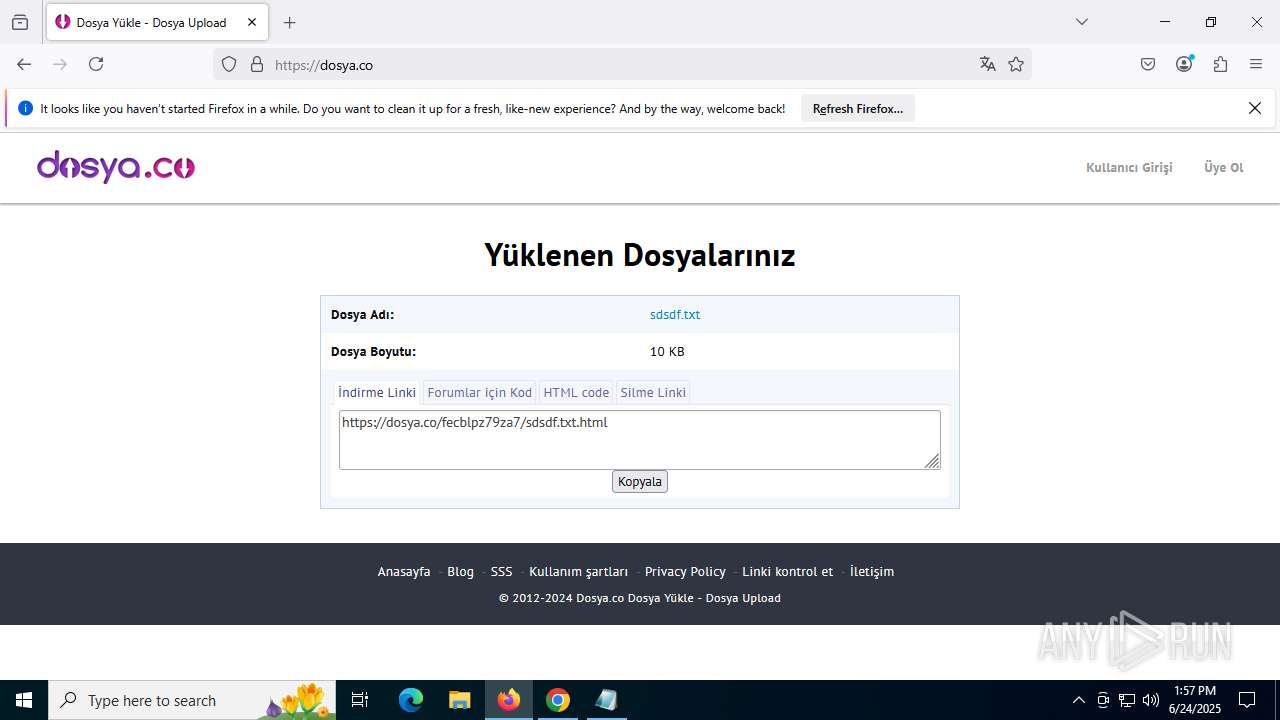Open File Explorer from taskbar
The height and width of the screenshot is (720, 1280).
pos(459,700)
